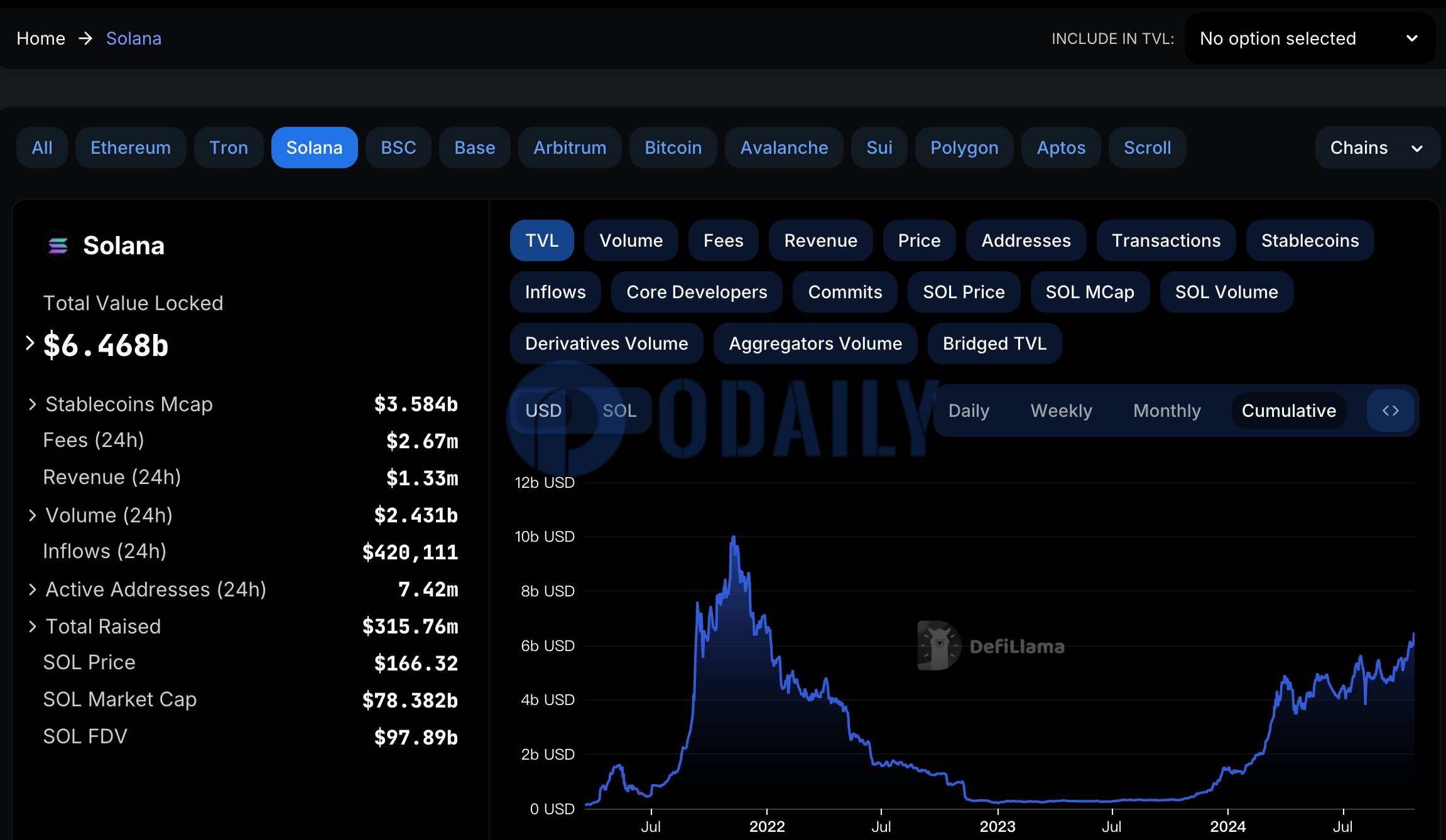
Task: Expand the Volume (24h) row
Action: click(x=32, y=515)
